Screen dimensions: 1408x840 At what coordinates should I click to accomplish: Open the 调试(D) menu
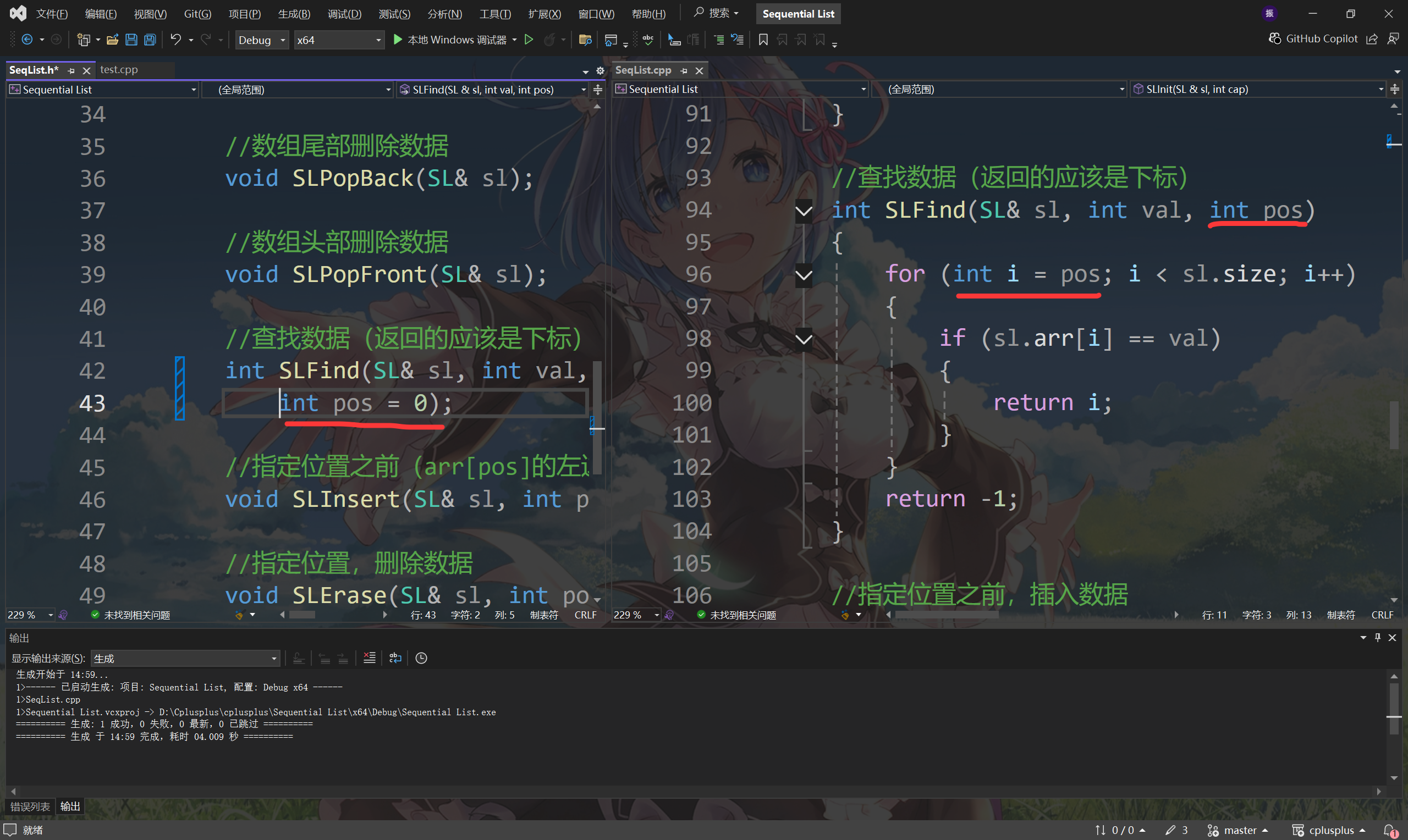tap(344, 14)
